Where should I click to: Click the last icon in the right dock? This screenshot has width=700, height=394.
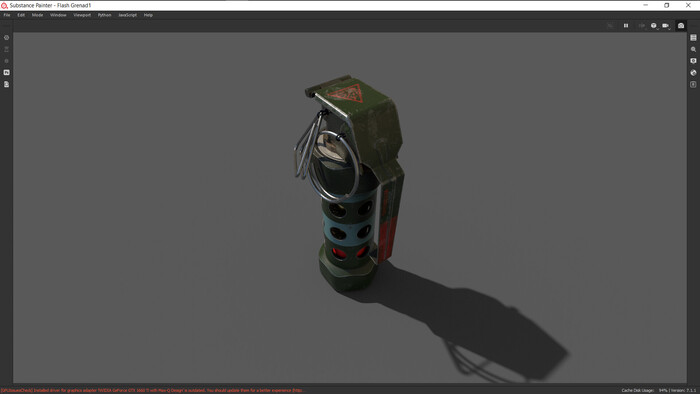coord(693,84)
